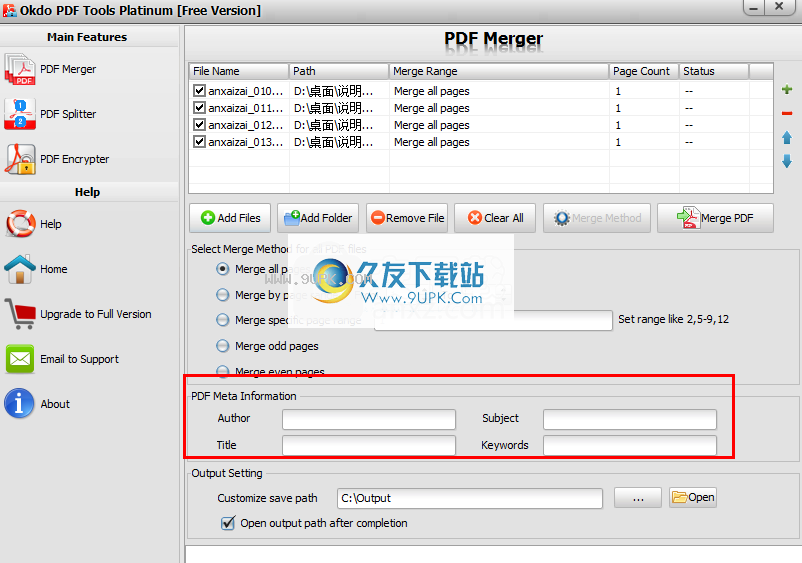Select the anxaizai_013 file name
The width and height of the screenshot is (802, 563).
coord(246,142)
